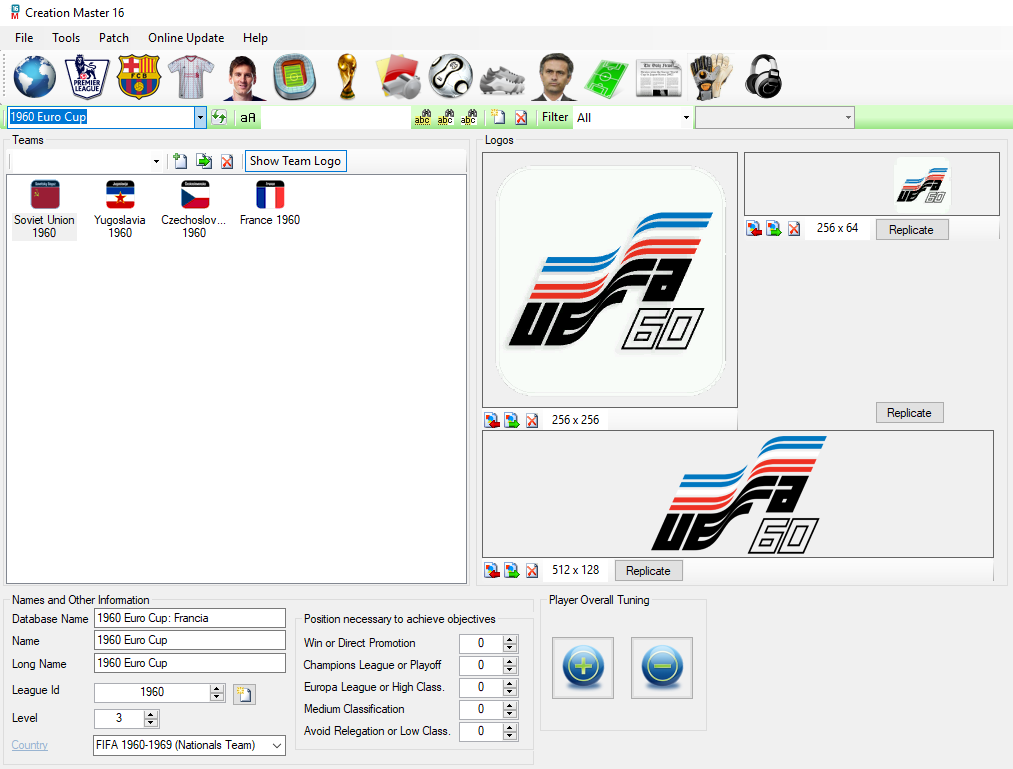Delete the league with toolbar red X
The image size is (1013, 769).
[x=521, y=118]
